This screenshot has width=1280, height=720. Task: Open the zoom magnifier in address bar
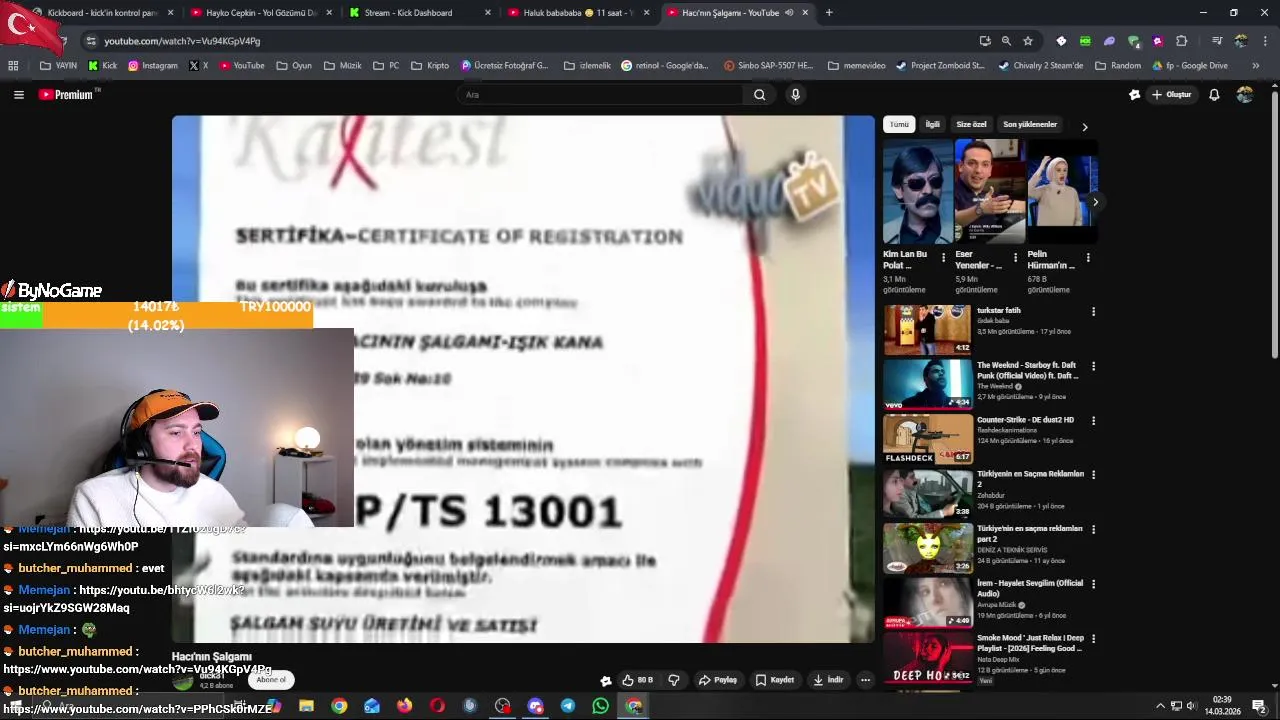tap(1006, 41)
